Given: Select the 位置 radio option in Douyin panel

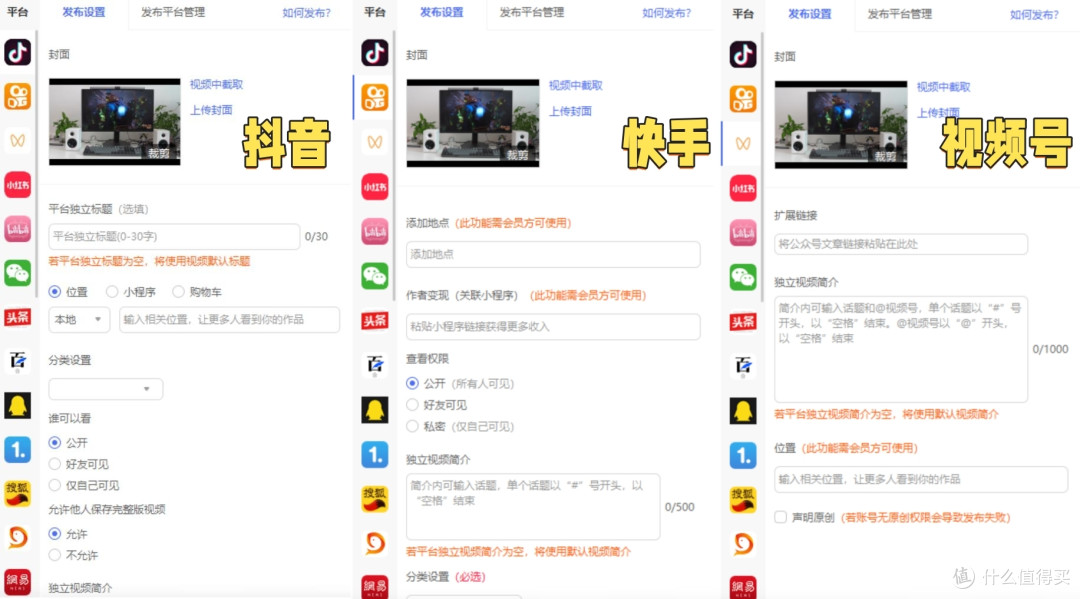Looking at the screenshot, I should [54, 292].
